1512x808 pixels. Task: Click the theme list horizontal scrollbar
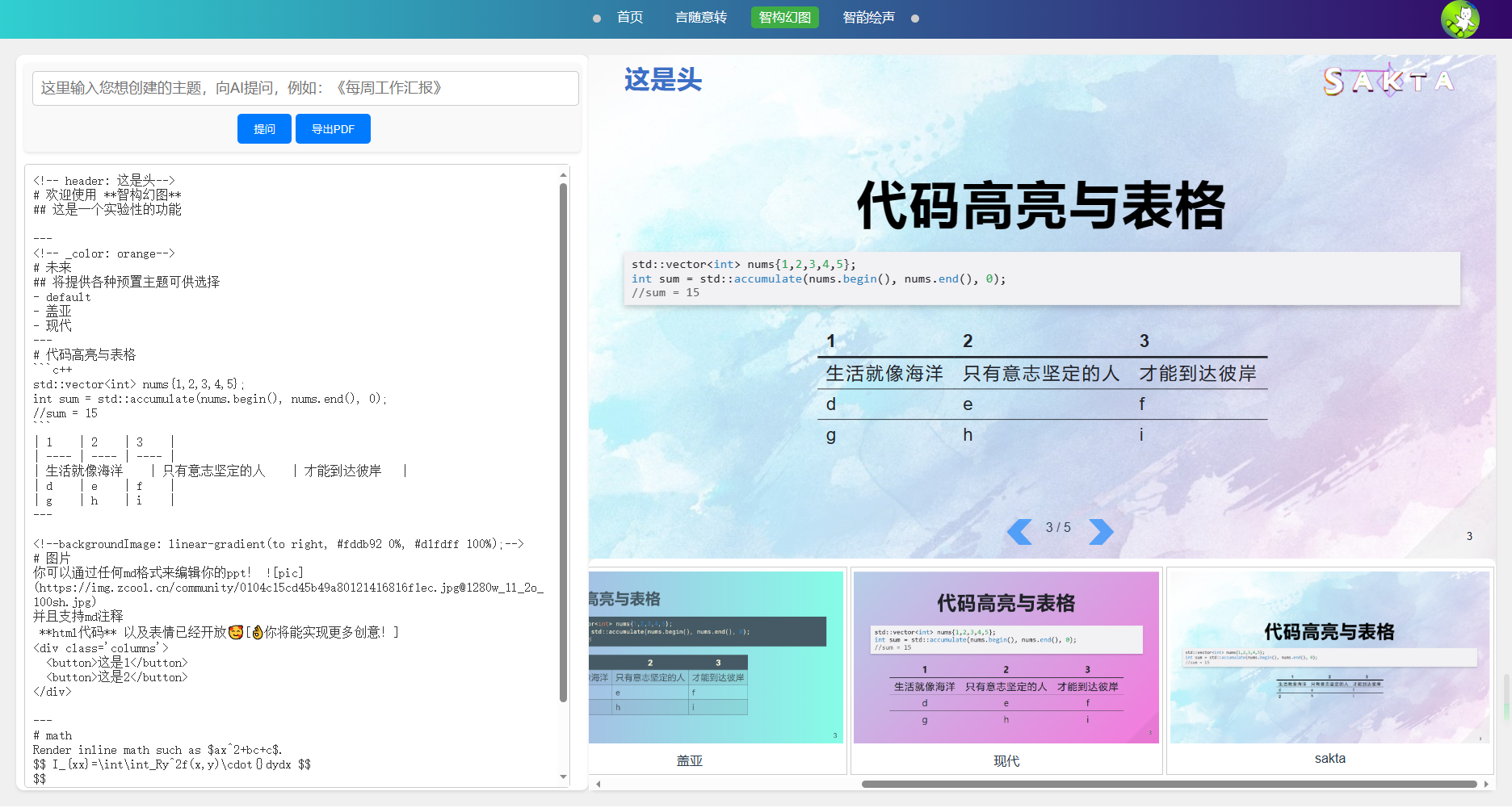point(1169,784)
